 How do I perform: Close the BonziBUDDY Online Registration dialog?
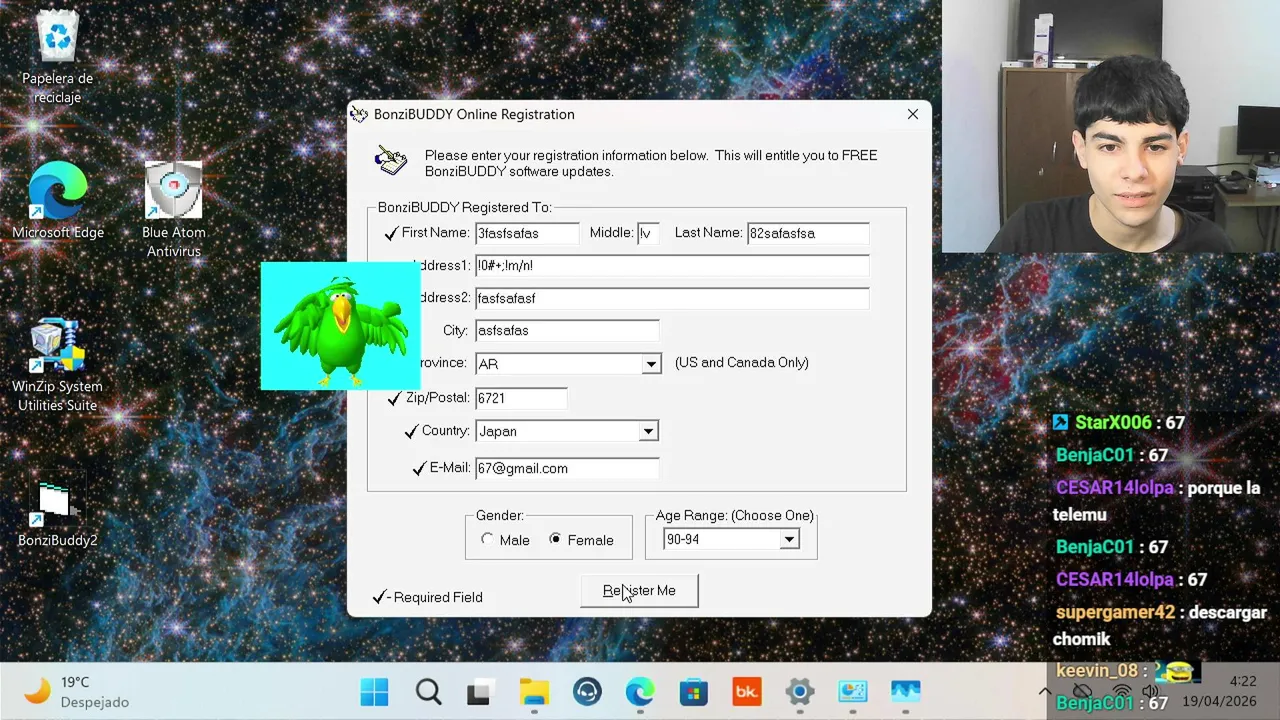point(912,114)
